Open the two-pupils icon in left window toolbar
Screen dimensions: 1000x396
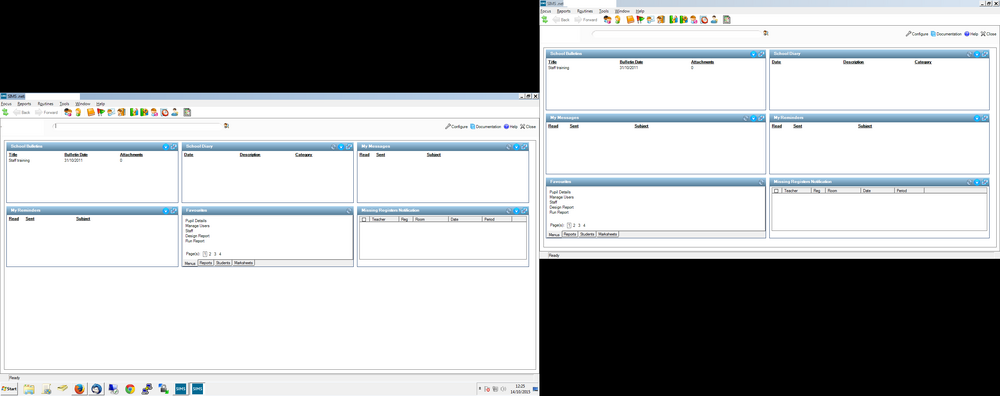(68, 112)
